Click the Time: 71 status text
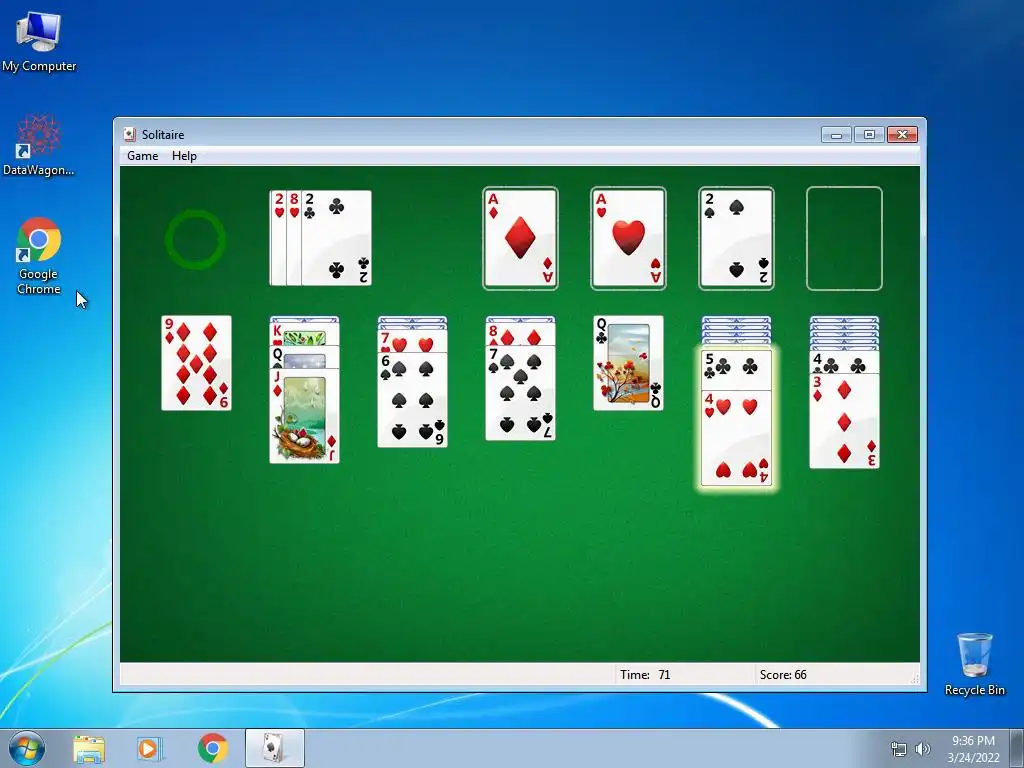The width and height of the screenshot is (1024, 768). [645, 675]
